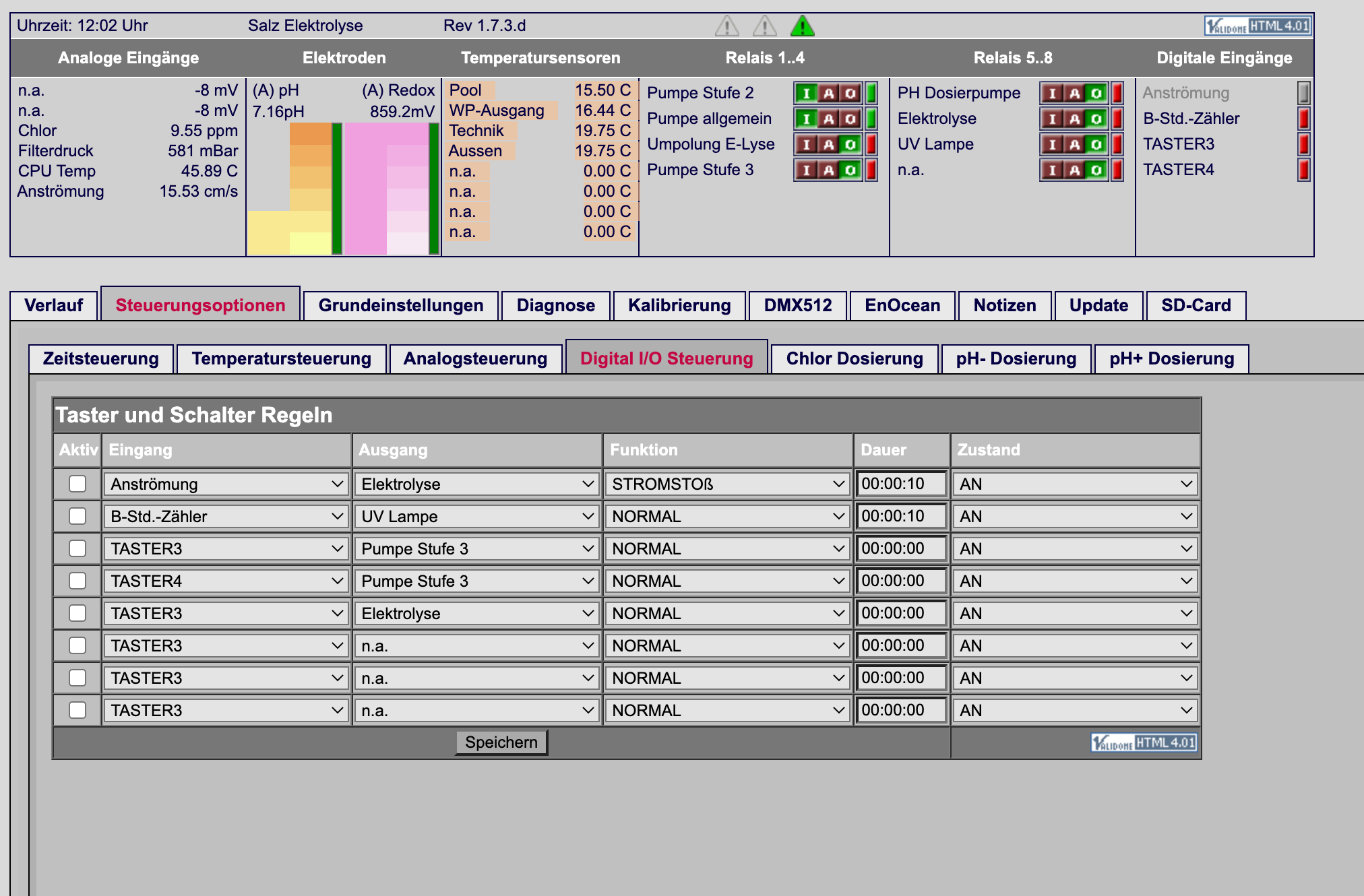The width and height of the screenshot is (1364, 896).
Task: Open the Ausgang dropdown in TASTER4 row
Action: 476,581
